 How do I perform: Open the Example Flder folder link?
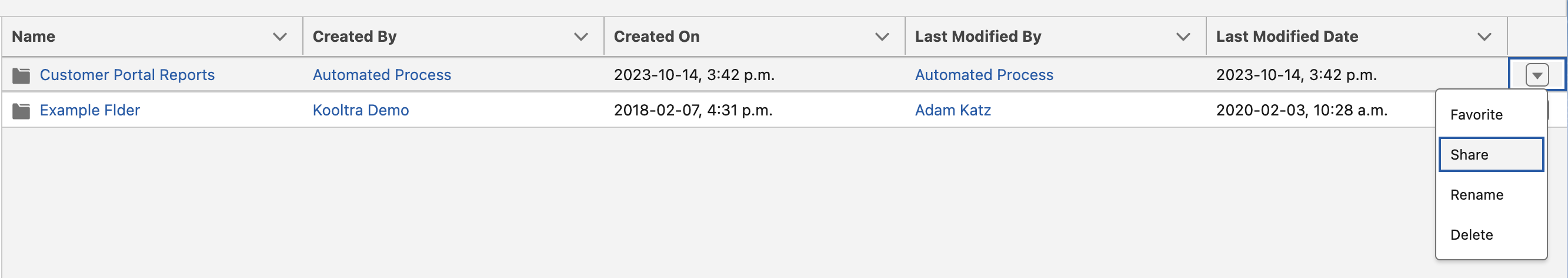click(89, 110)
